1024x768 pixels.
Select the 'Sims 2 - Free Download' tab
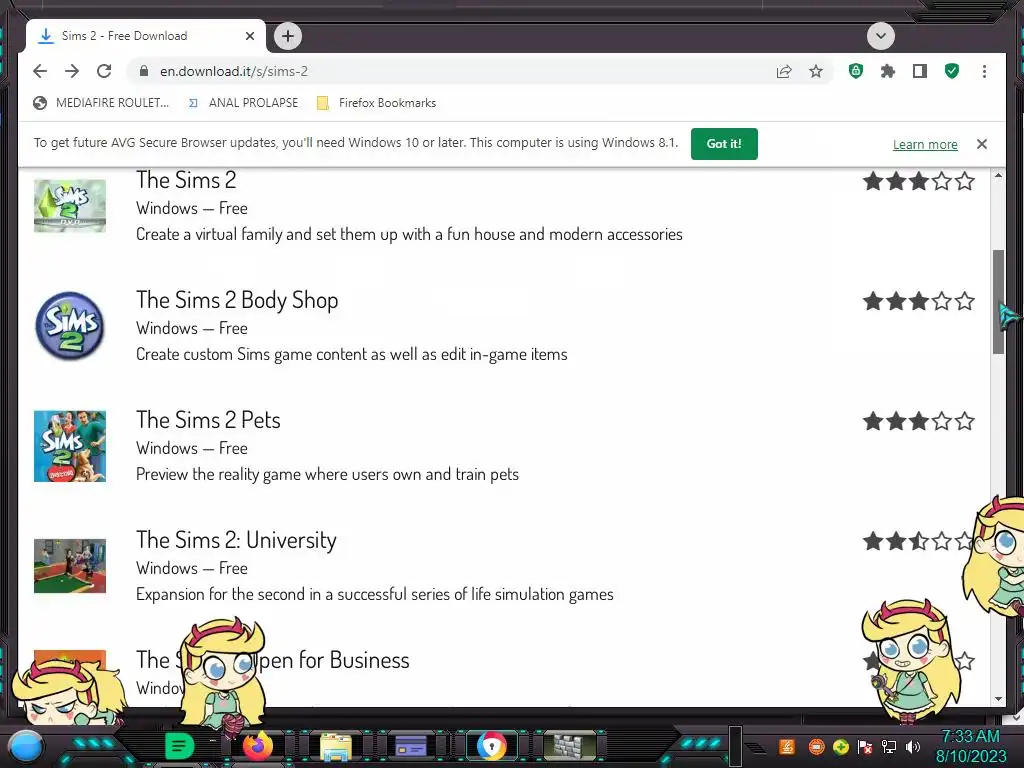146,36
